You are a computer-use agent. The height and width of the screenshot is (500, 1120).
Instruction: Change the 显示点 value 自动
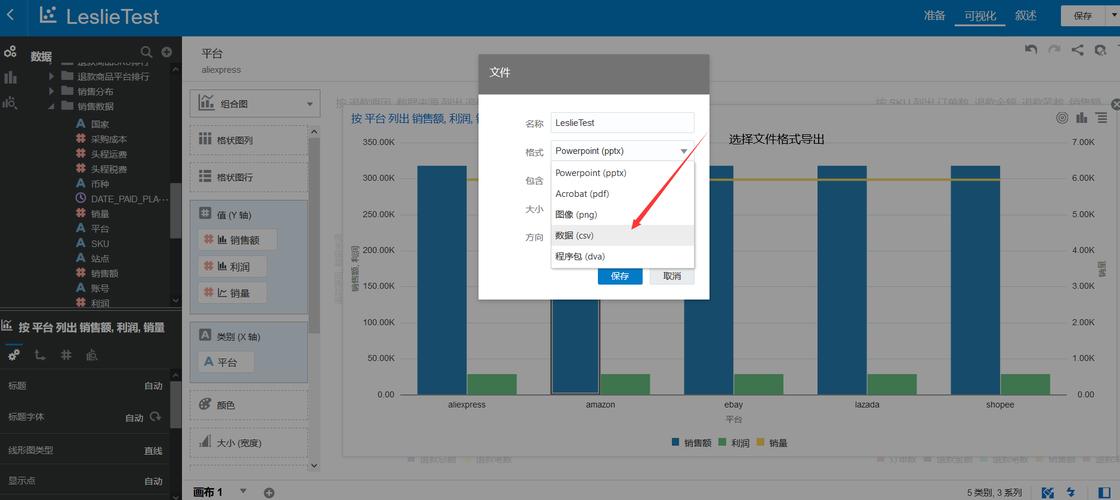pos(154,481)
